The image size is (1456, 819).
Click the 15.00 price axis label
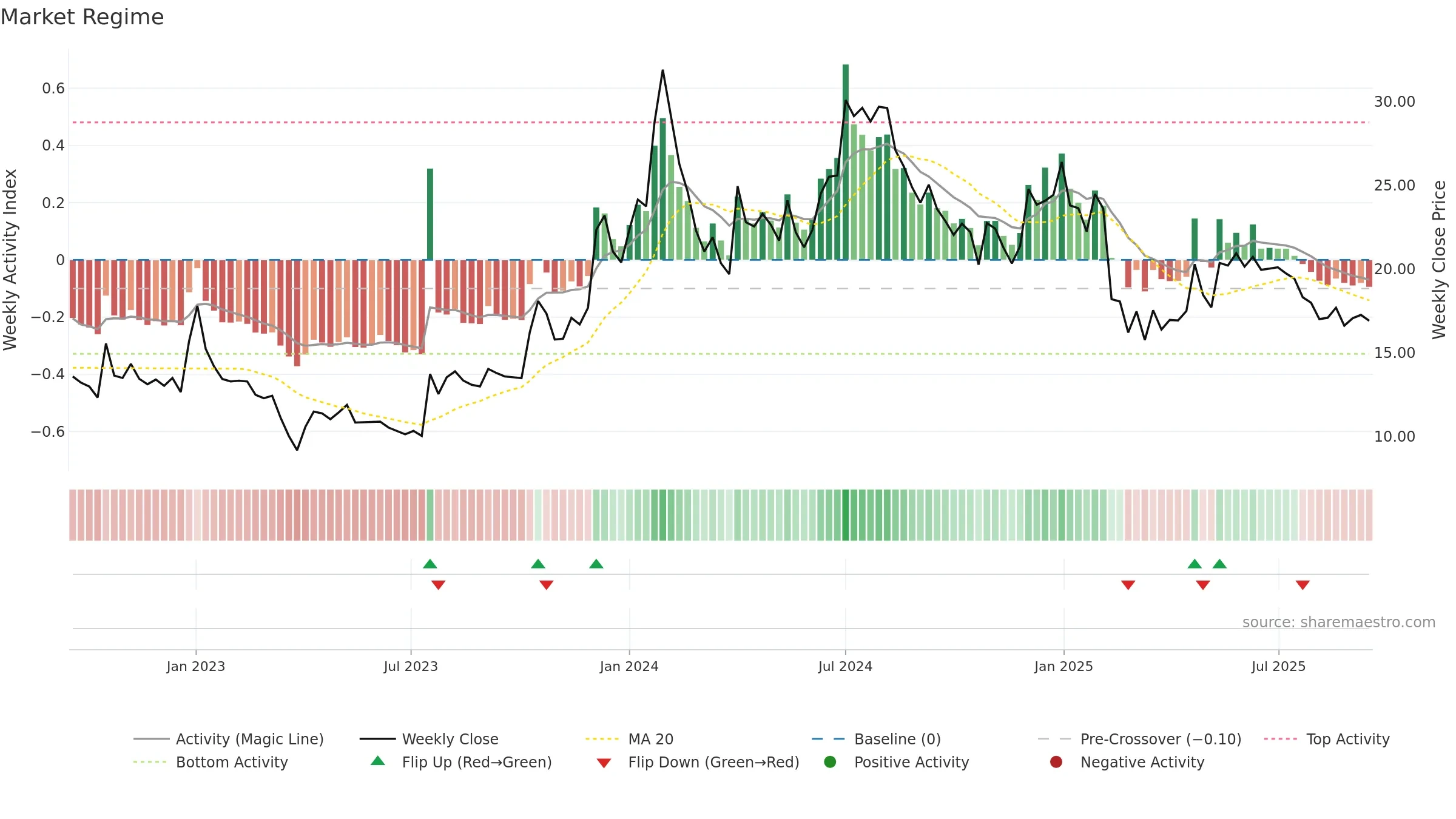[x=1394, y=353]
